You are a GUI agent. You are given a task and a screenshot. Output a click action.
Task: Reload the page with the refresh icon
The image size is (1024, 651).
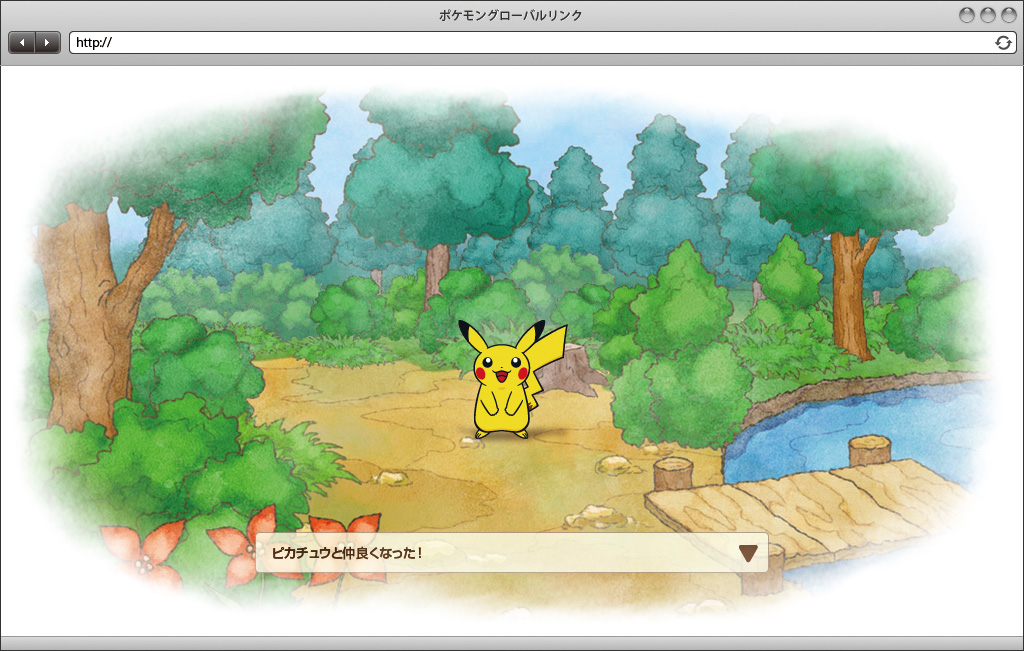click(1003, 42)
